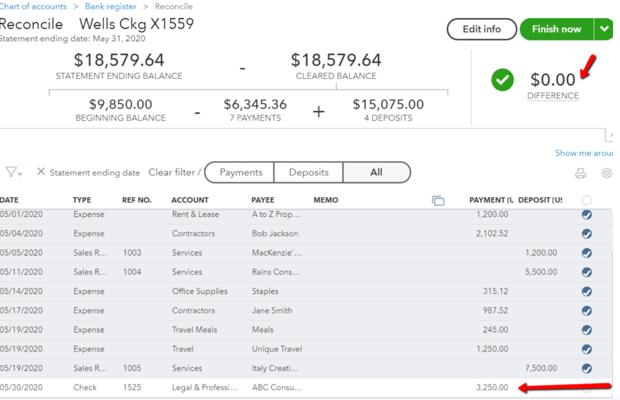
Task: Click the 05/14/2020 date cell
Action: 21,291
